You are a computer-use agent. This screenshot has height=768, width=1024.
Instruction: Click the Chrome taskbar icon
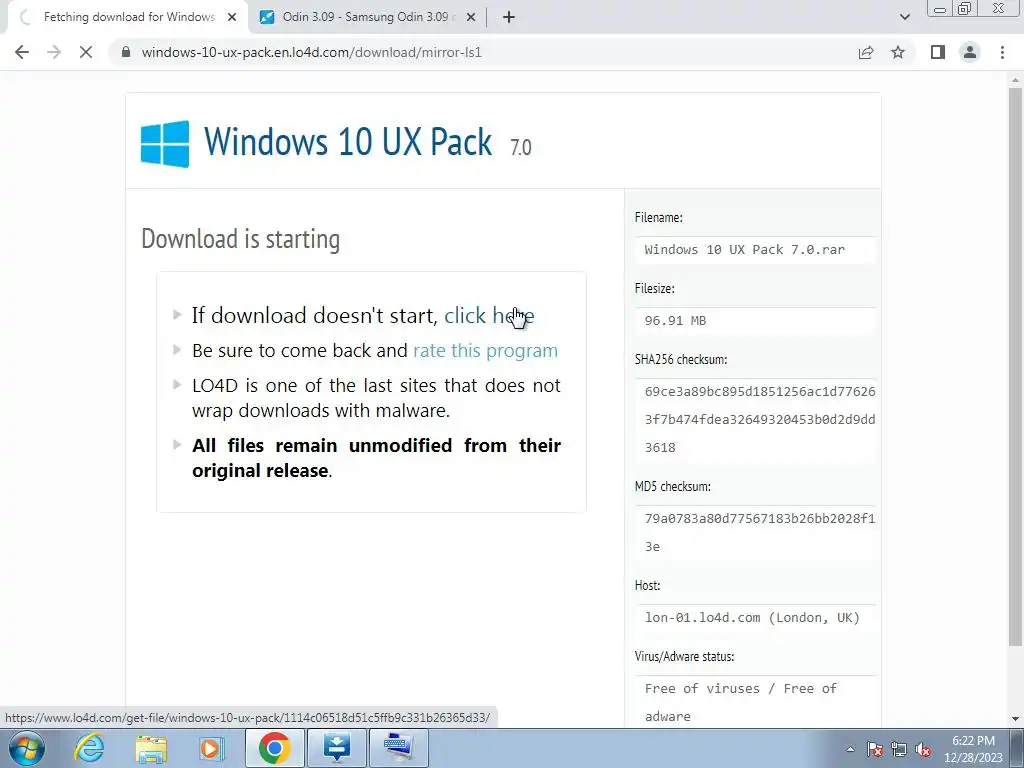pos(274,748)
